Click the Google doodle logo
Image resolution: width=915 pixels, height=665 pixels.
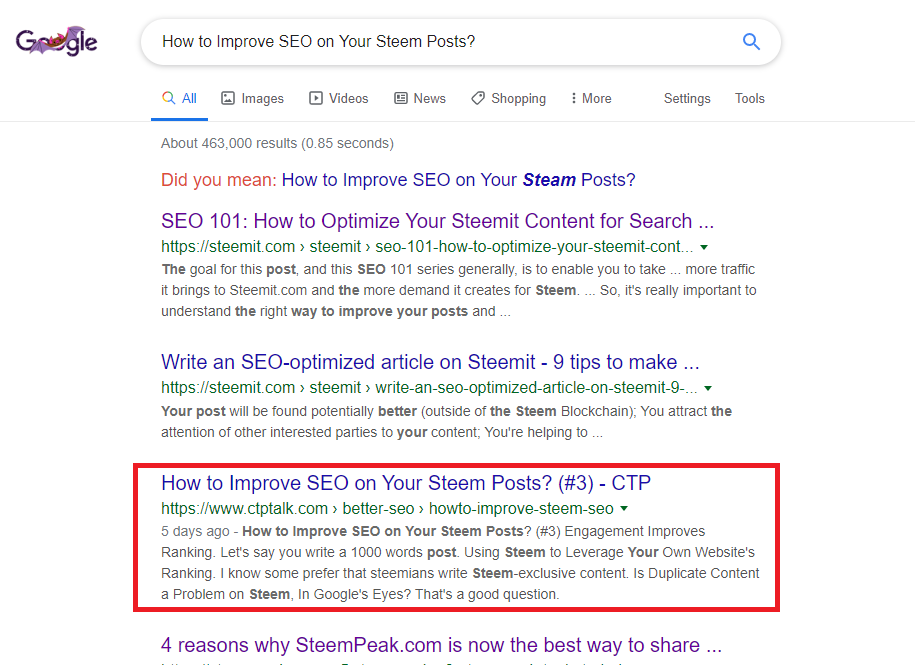click(x=57, y=41)
